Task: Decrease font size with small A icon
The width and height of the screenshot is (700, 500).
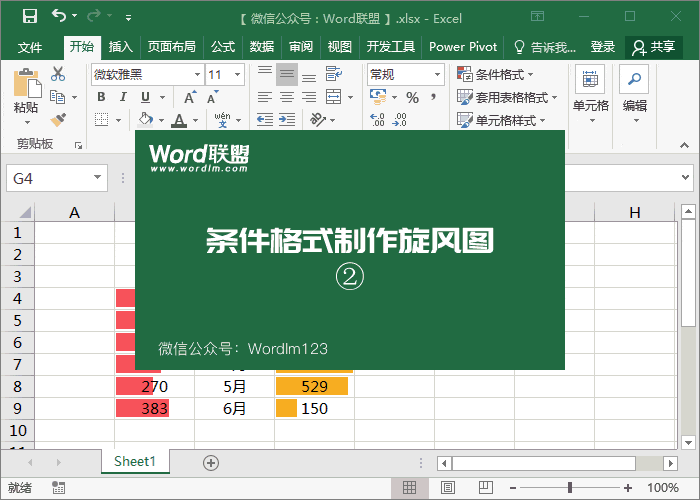Action: [212, 97]
